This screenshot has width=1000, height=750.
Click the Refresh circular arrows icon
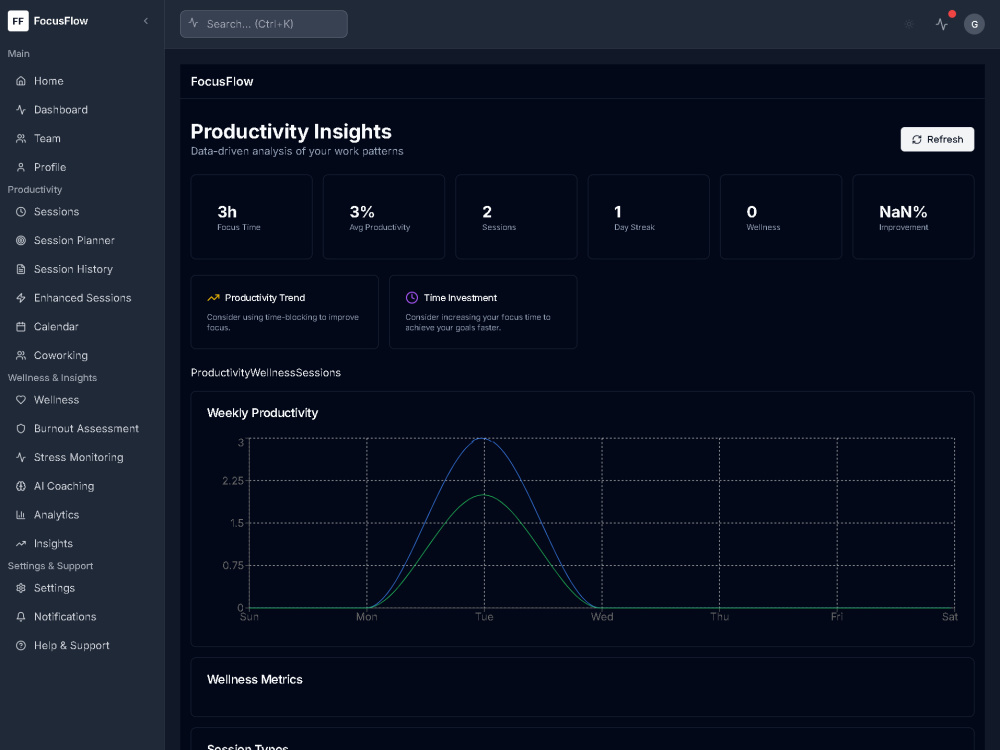coord(916,139)
